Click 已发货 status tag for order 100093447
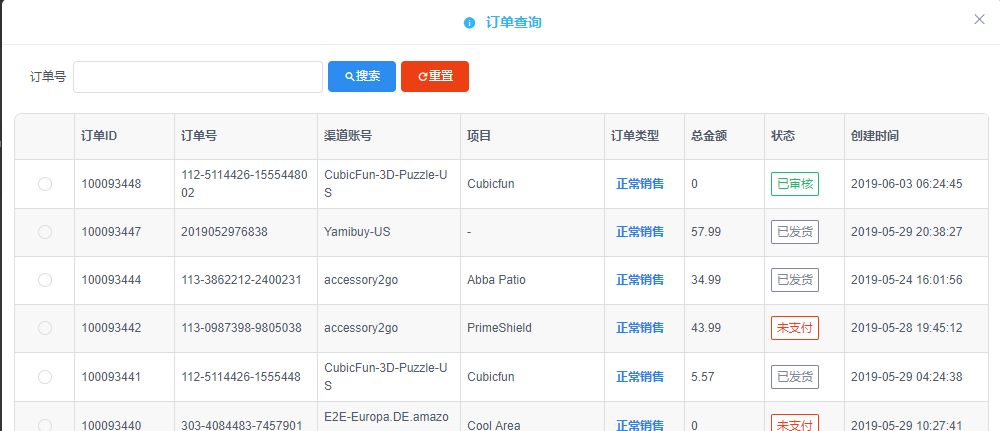1000x431 pixels. click(x=795, y=232)
